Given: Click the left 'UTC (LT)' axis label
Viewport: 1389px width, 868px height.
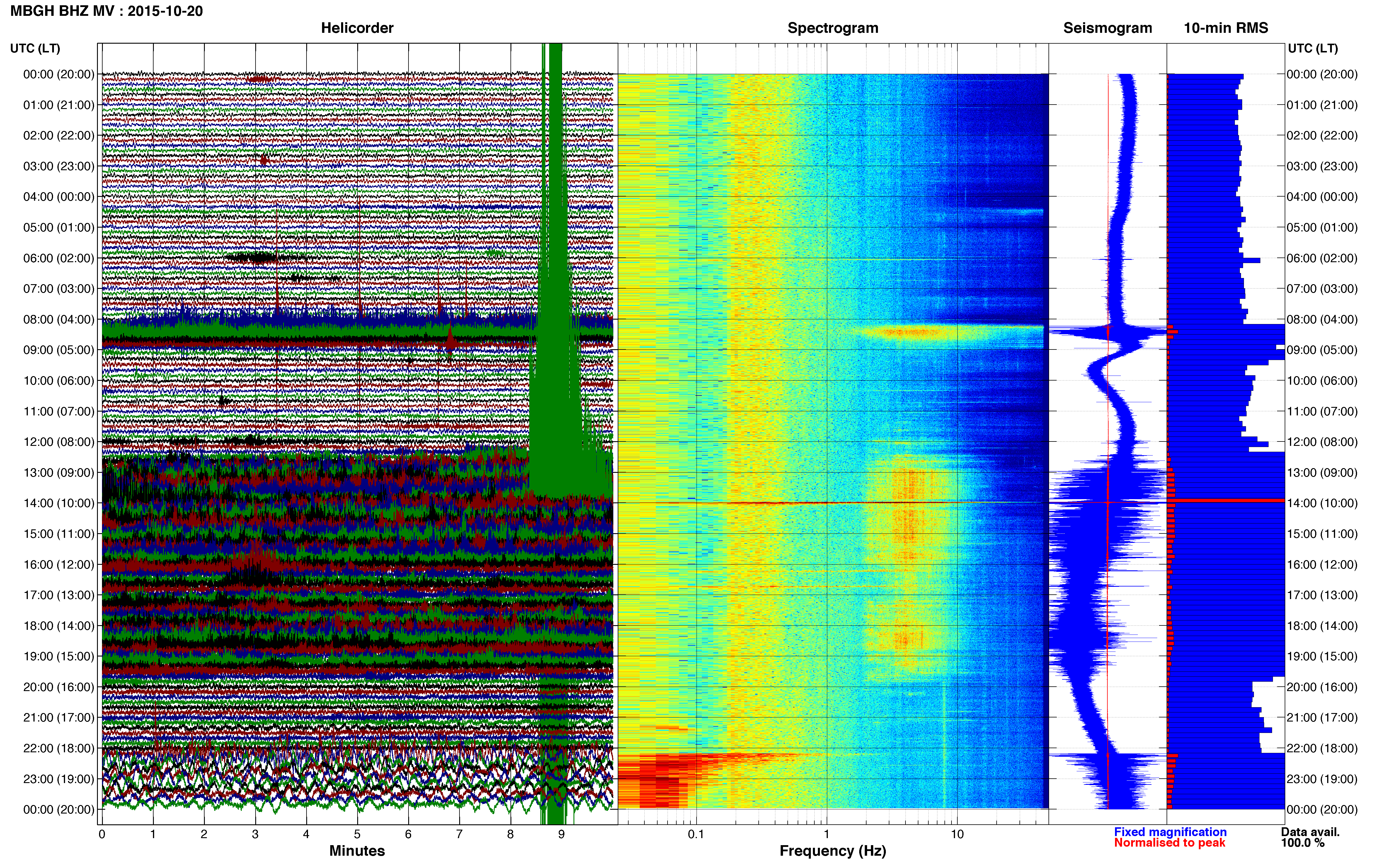Looking at the screenshot, I should pos(35,48).
